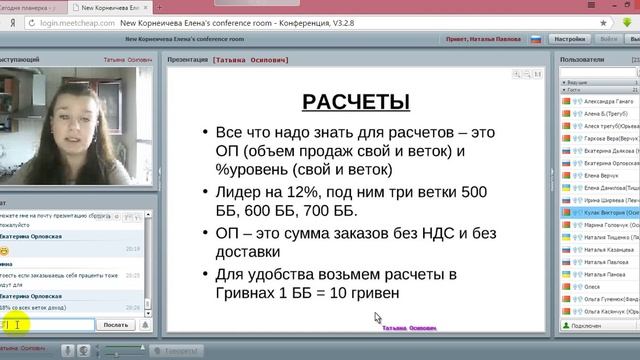Screen dimensions: 640x360
Task: Click chat message time 20:19
Action: (133, 249)
